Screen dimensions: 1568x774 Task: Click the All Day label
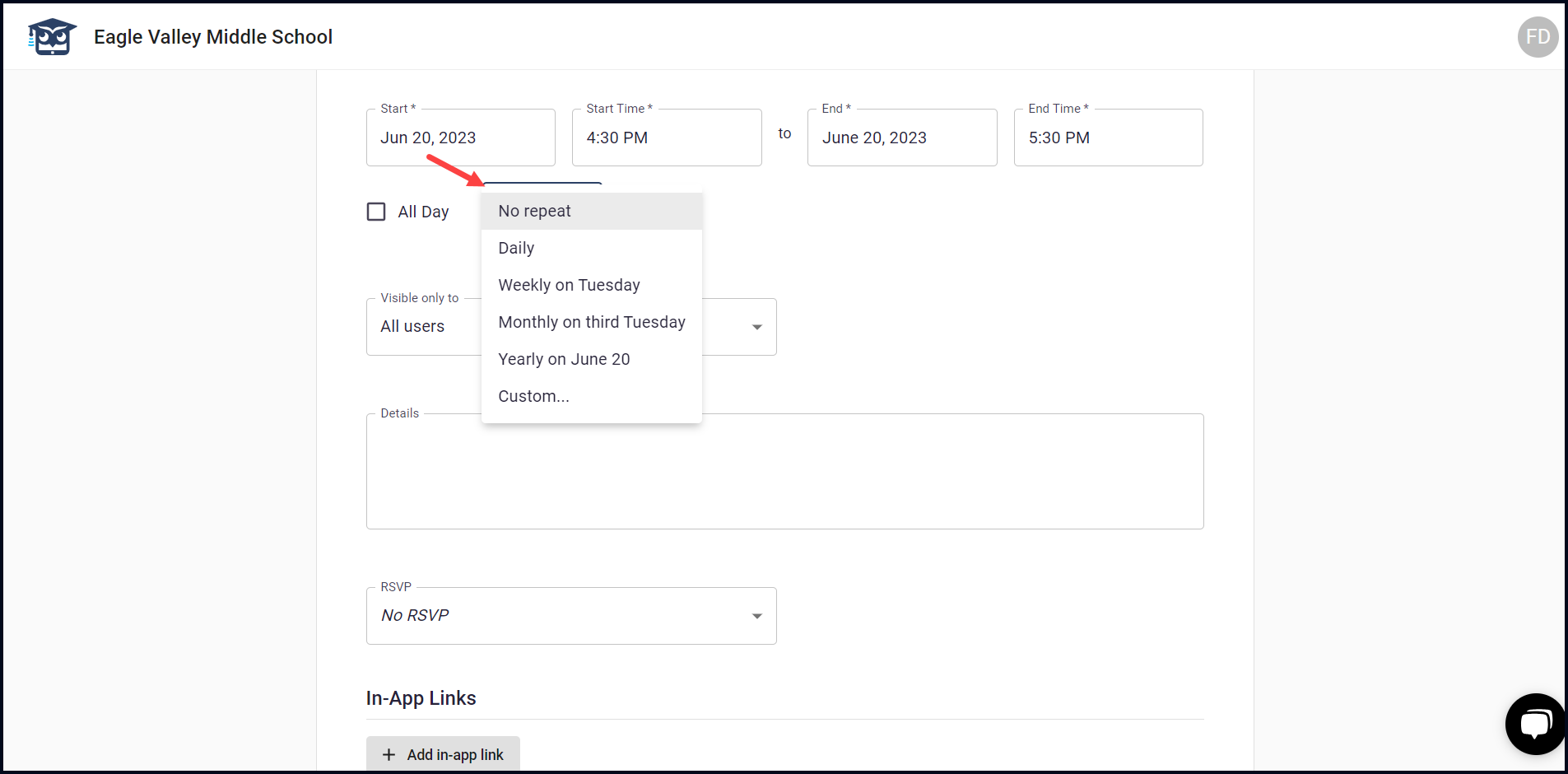(423, 212)
